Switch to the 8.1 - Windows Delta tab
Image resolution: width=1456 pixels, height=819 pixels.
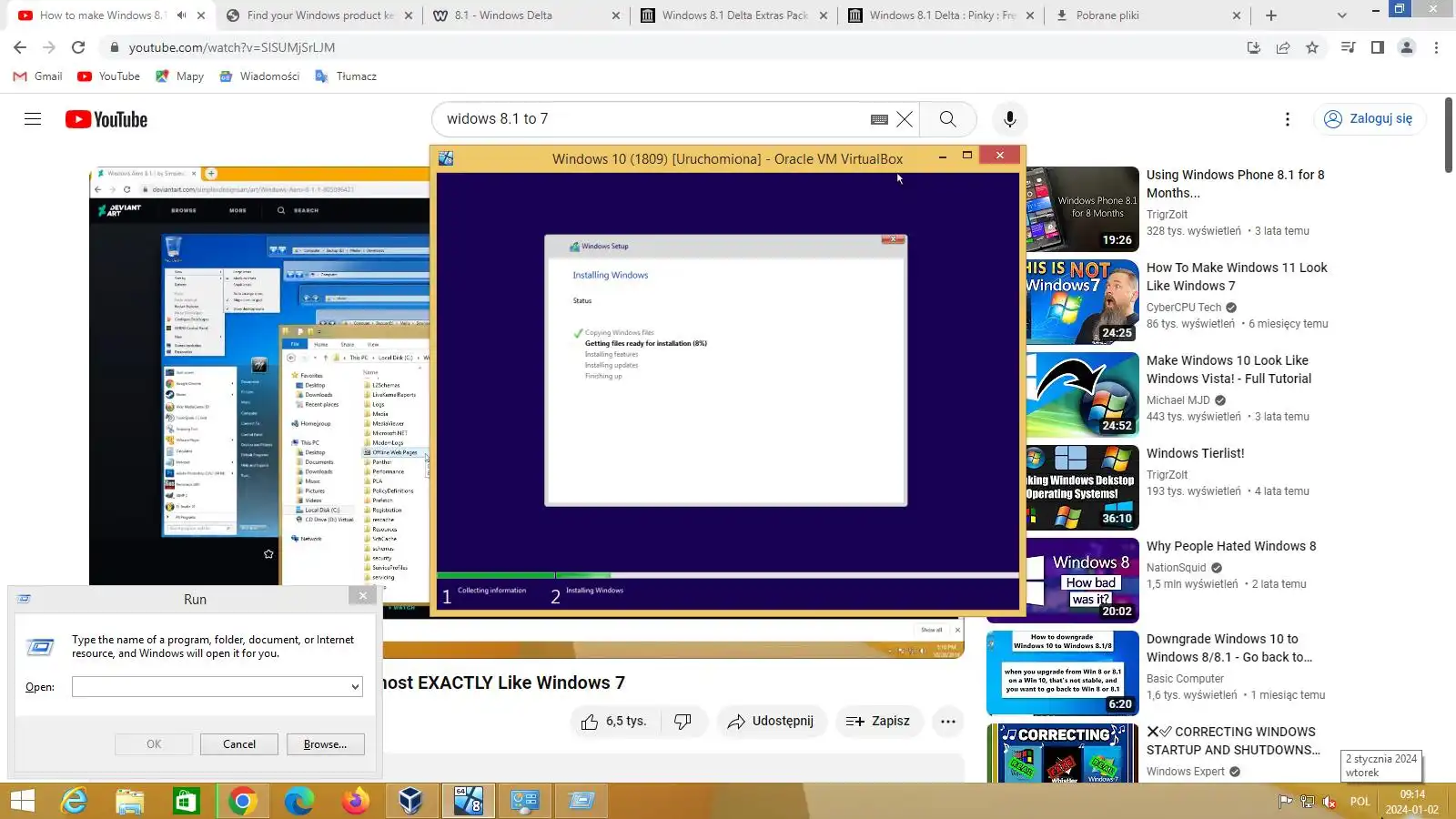tap(526, 15)
